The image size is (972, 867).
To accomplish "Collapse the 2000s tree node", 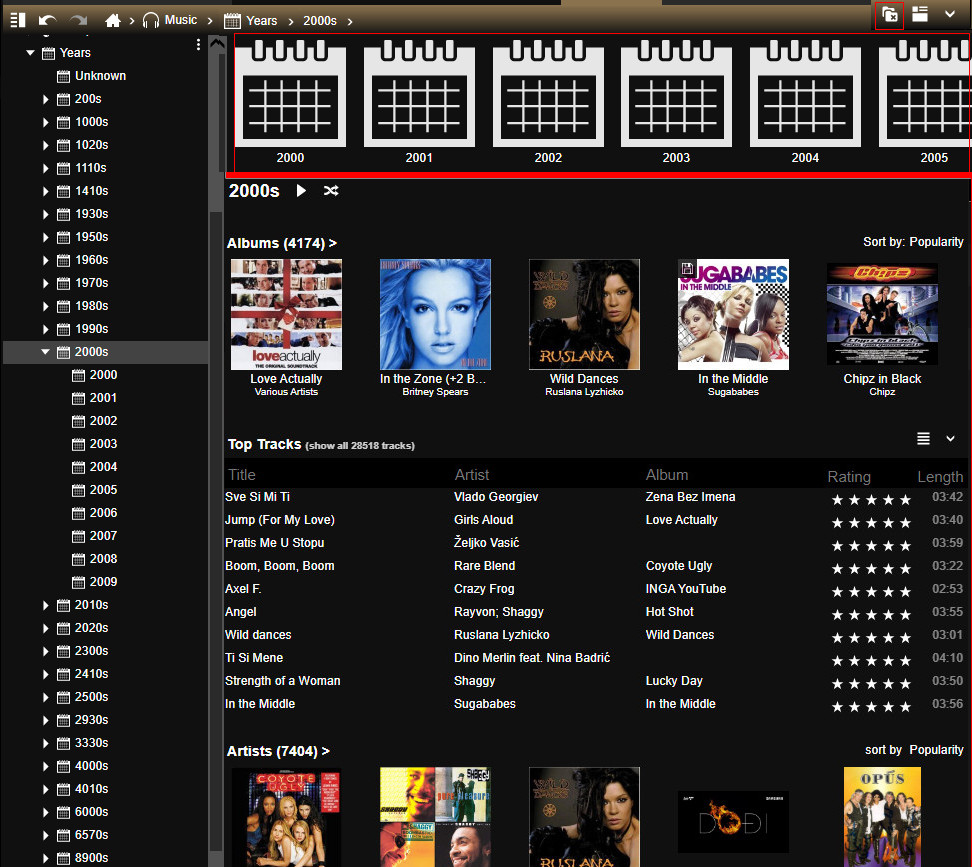I will click(46, 352).
